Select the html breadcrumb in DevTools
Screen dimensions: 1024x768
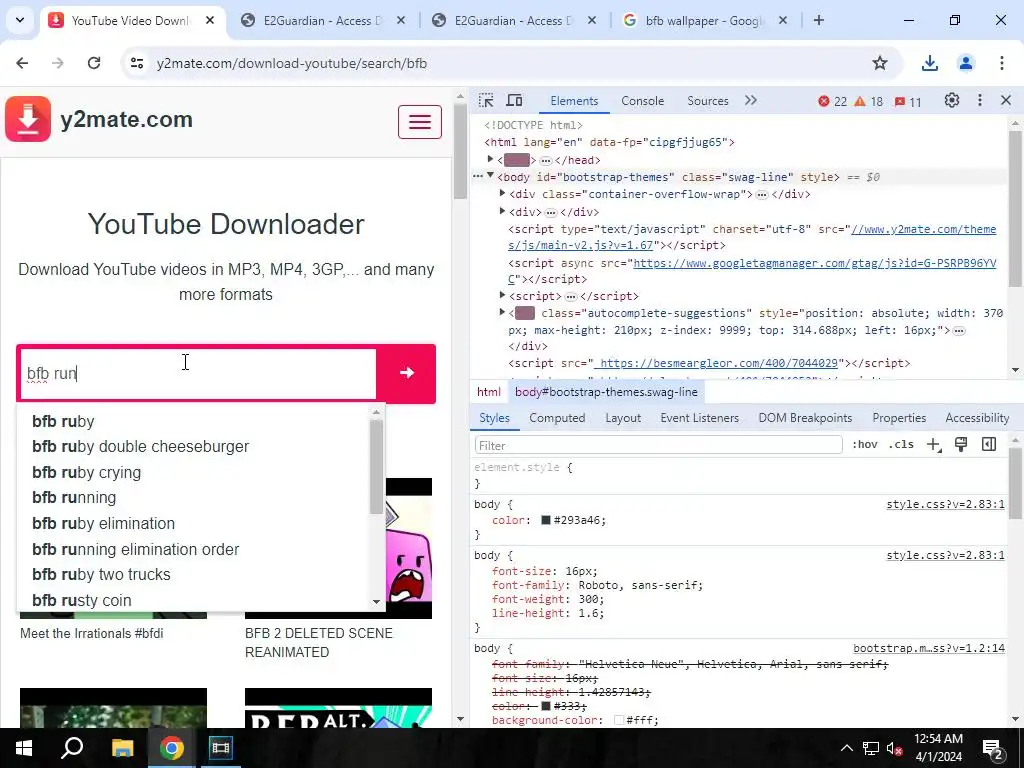tap(488, 392)
